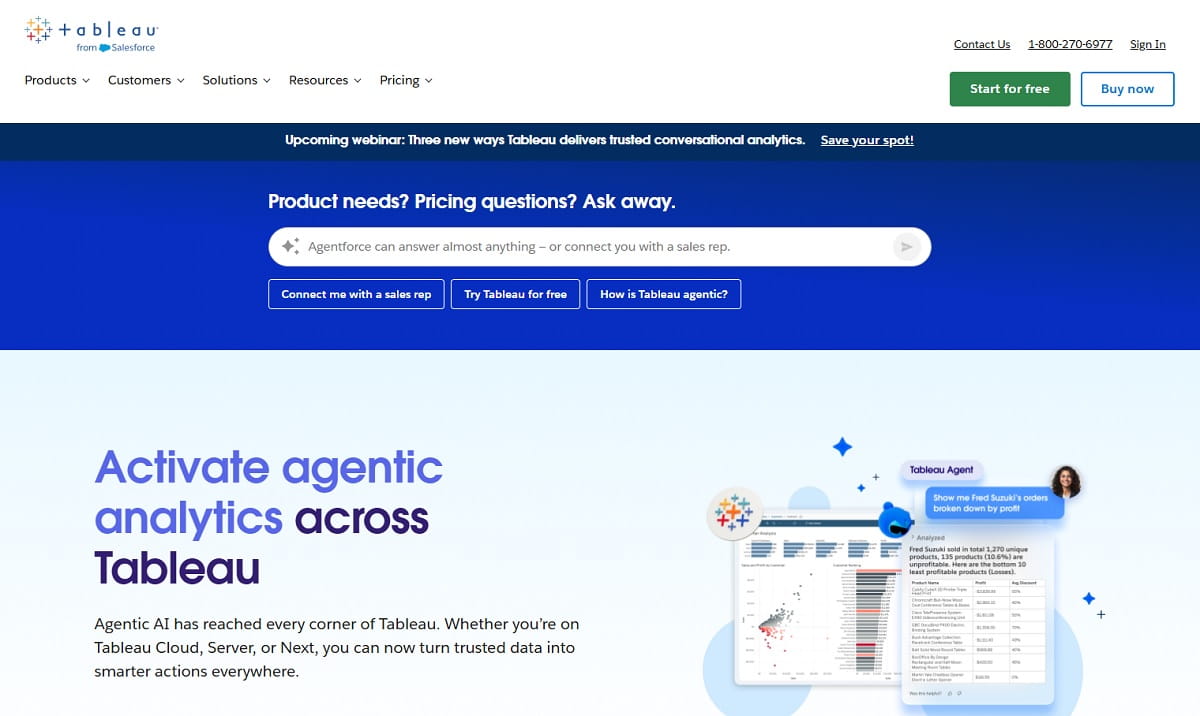Open the Solutions dropdown
This screenshot has height=716, width=1200.
[x=236, y=80]
